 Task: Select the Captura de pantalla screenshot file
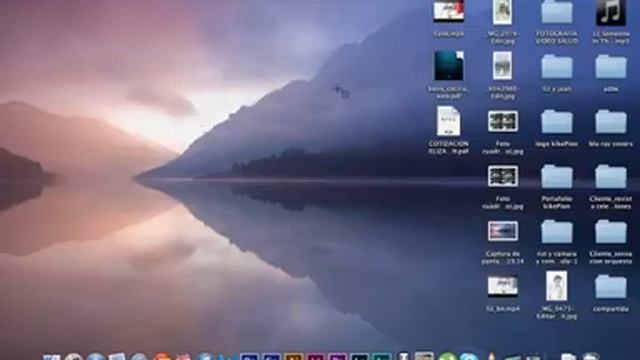pyautogui.click(x=503, y=231)
